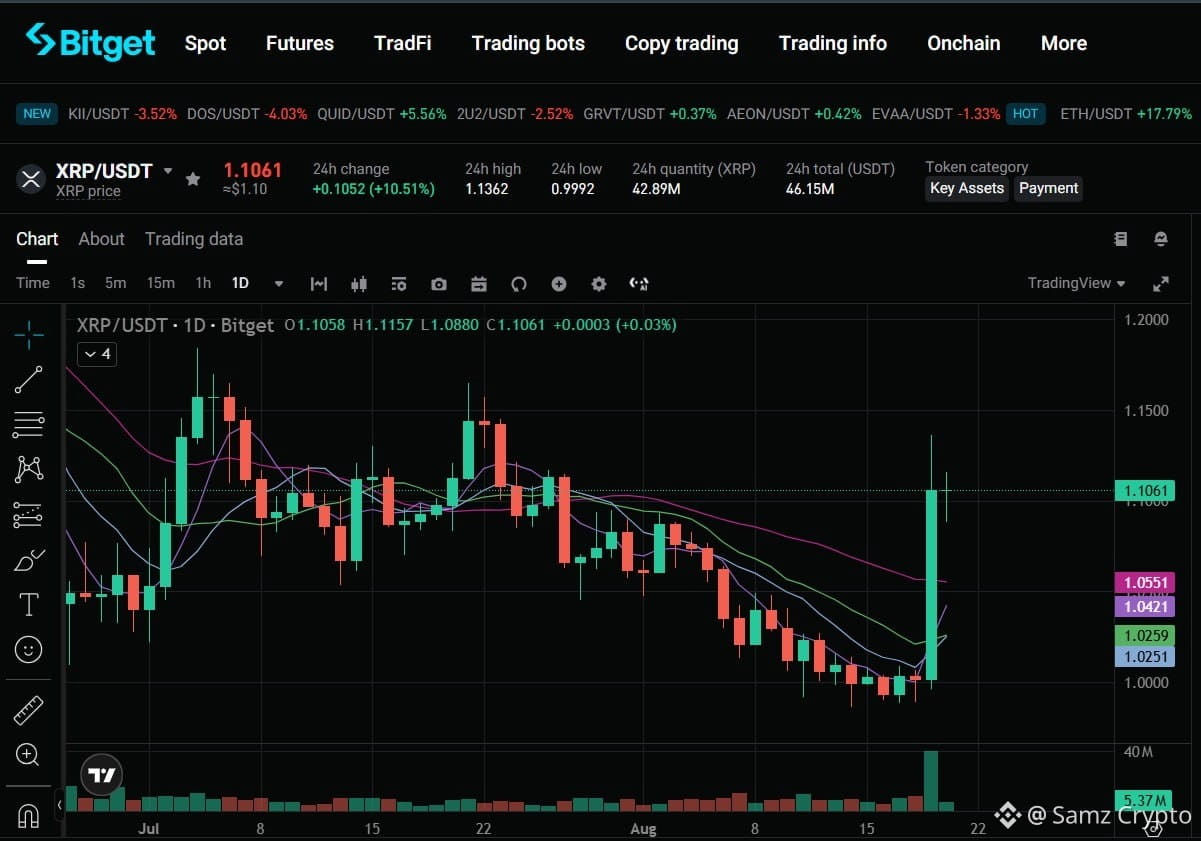The width and height of the screenshot is (1201, 841).
Task: Select the brush drawing tool
Action: (29, 560)
